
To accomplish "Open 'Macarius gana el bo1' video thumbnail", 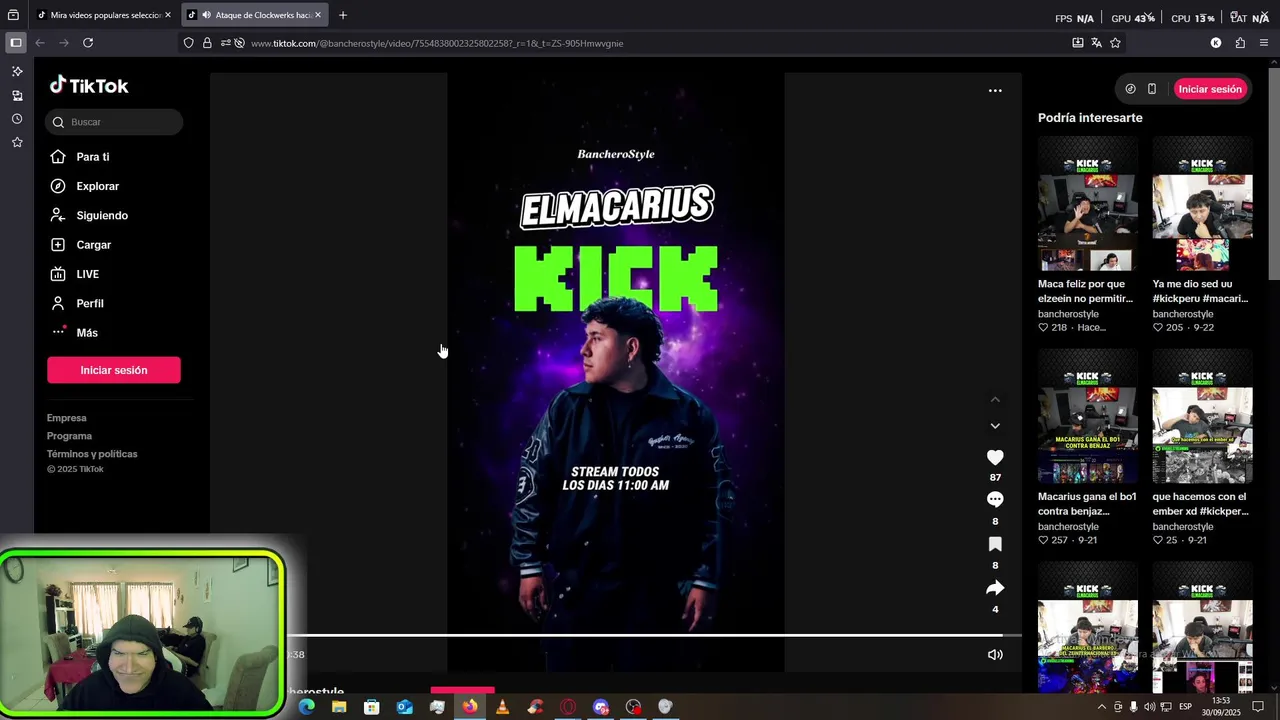I will pyautogui.click(x=1088, y=417).
